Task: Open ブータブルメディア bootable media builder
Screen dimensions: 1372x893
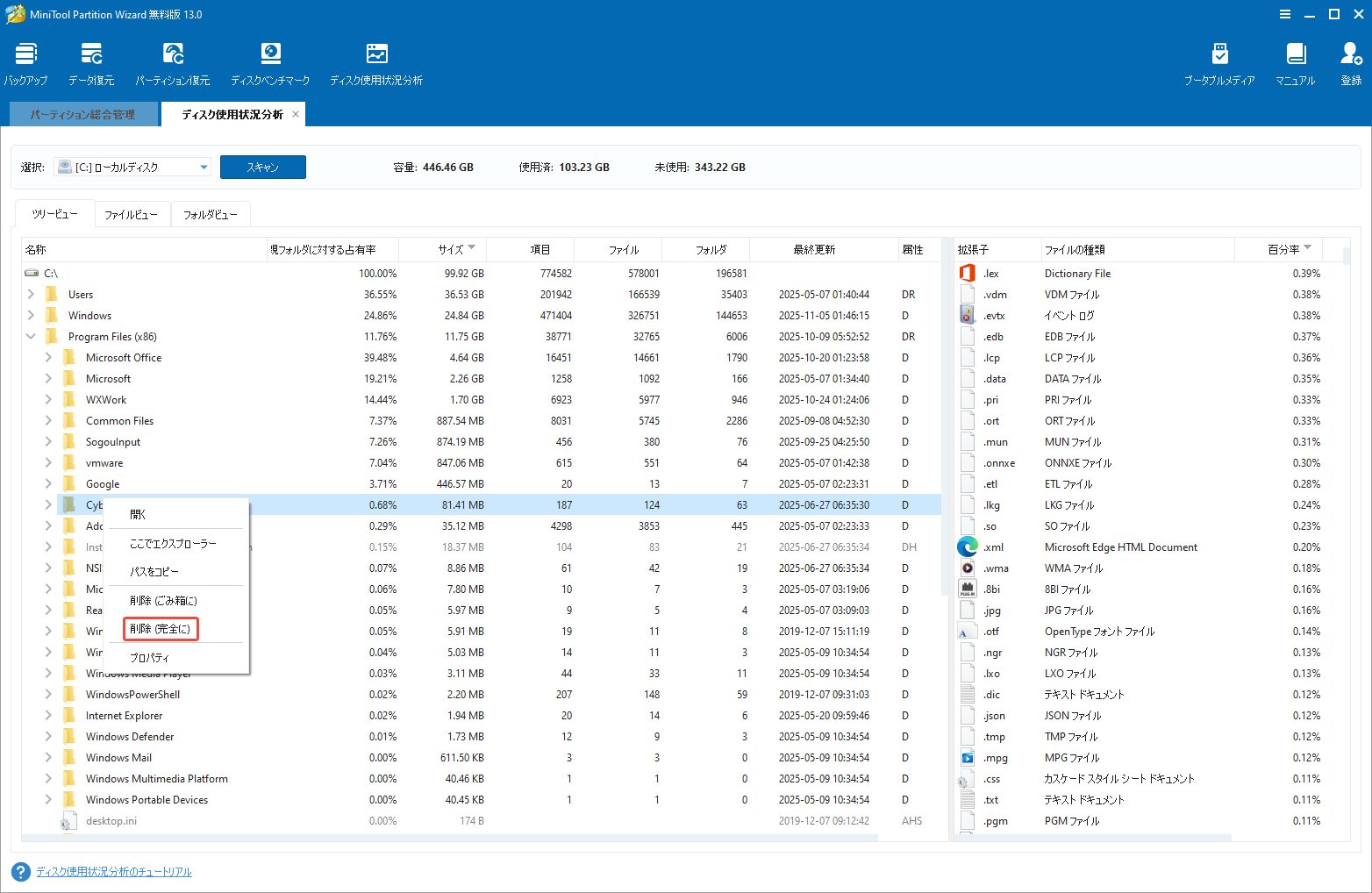Action: click(x=1219, y=61)
